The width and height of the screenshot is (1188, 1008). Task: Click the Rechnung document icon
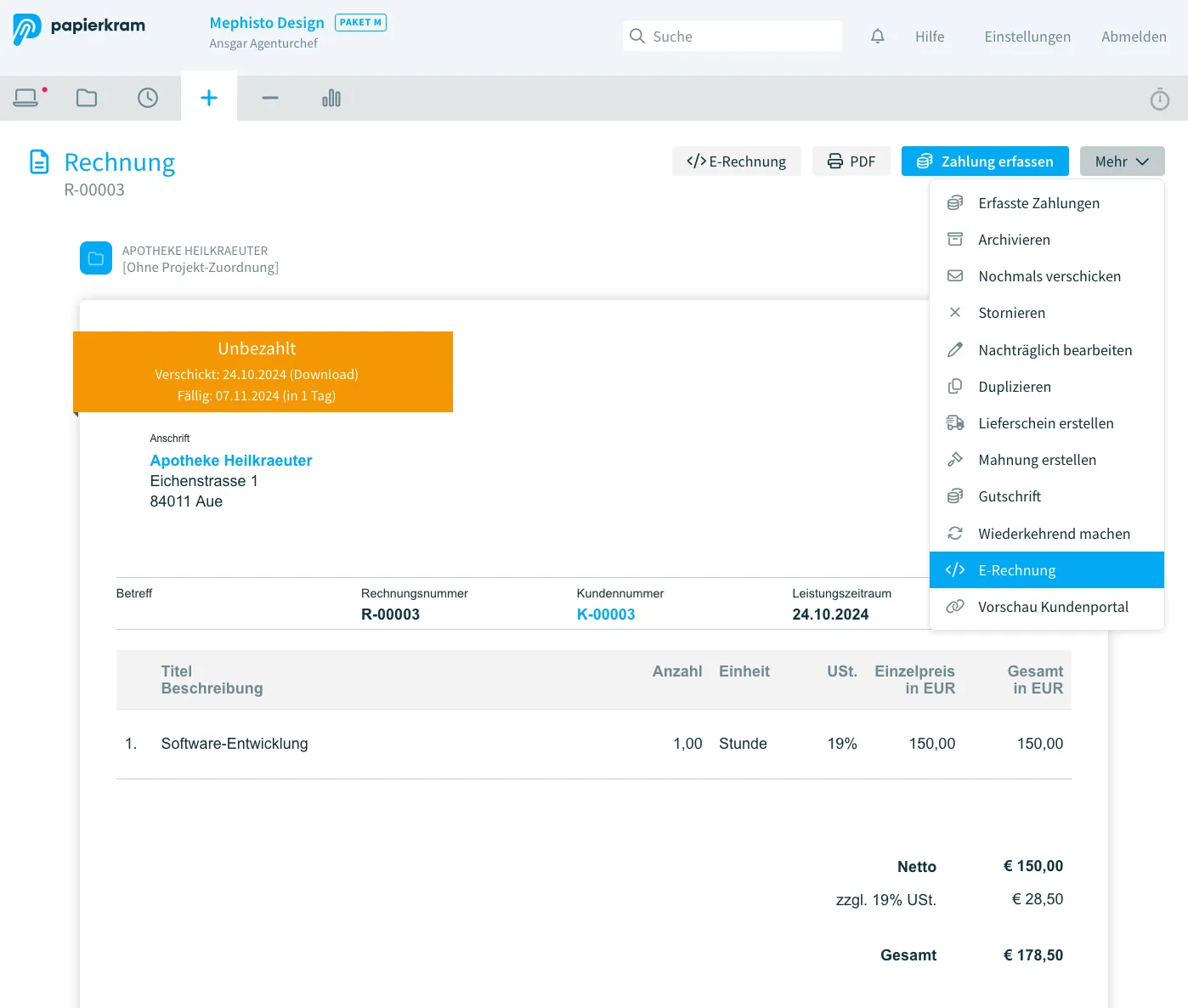coord(39,161)
